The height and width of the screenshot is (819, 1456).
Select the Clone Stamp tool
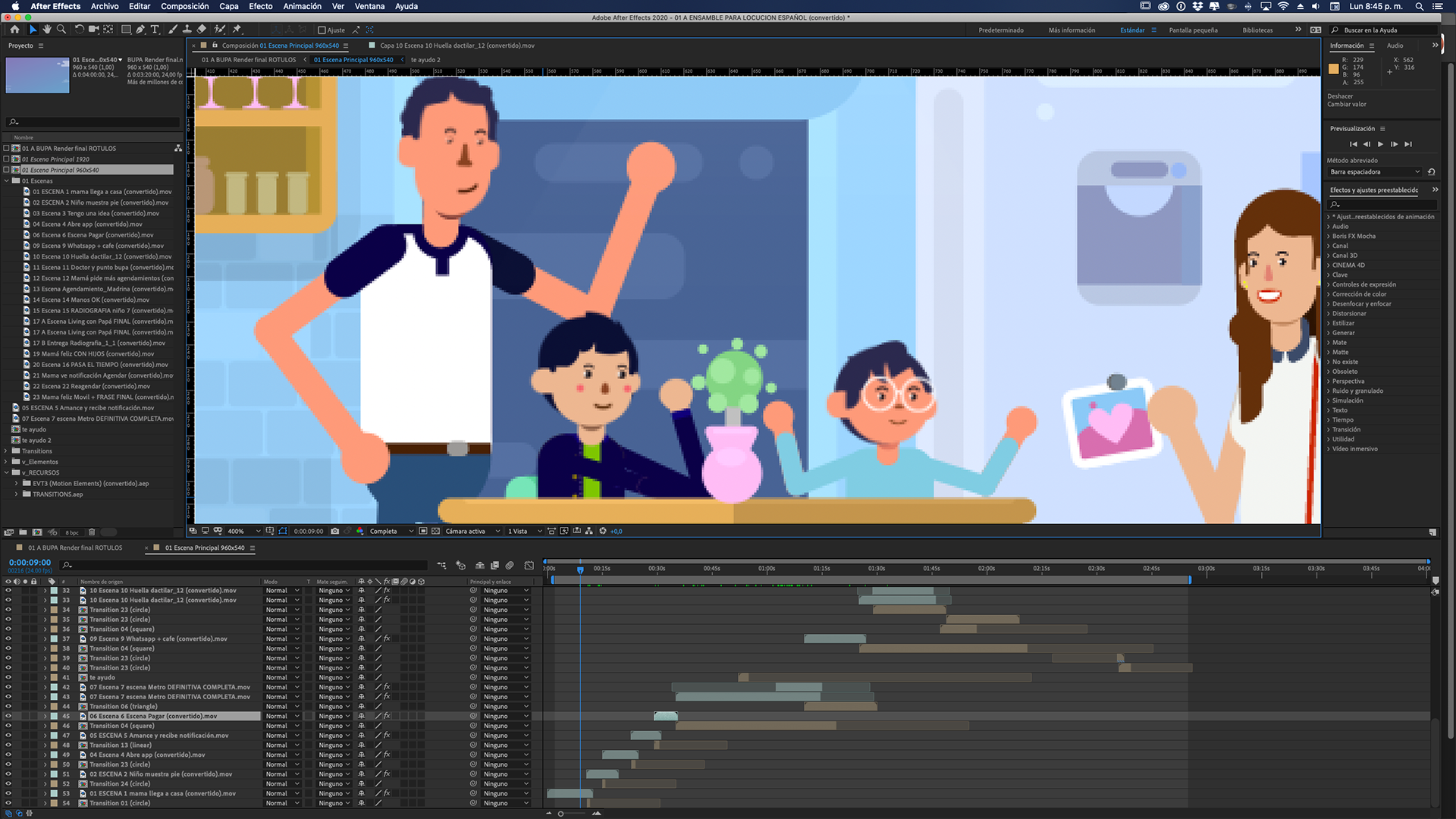[187, 30]
